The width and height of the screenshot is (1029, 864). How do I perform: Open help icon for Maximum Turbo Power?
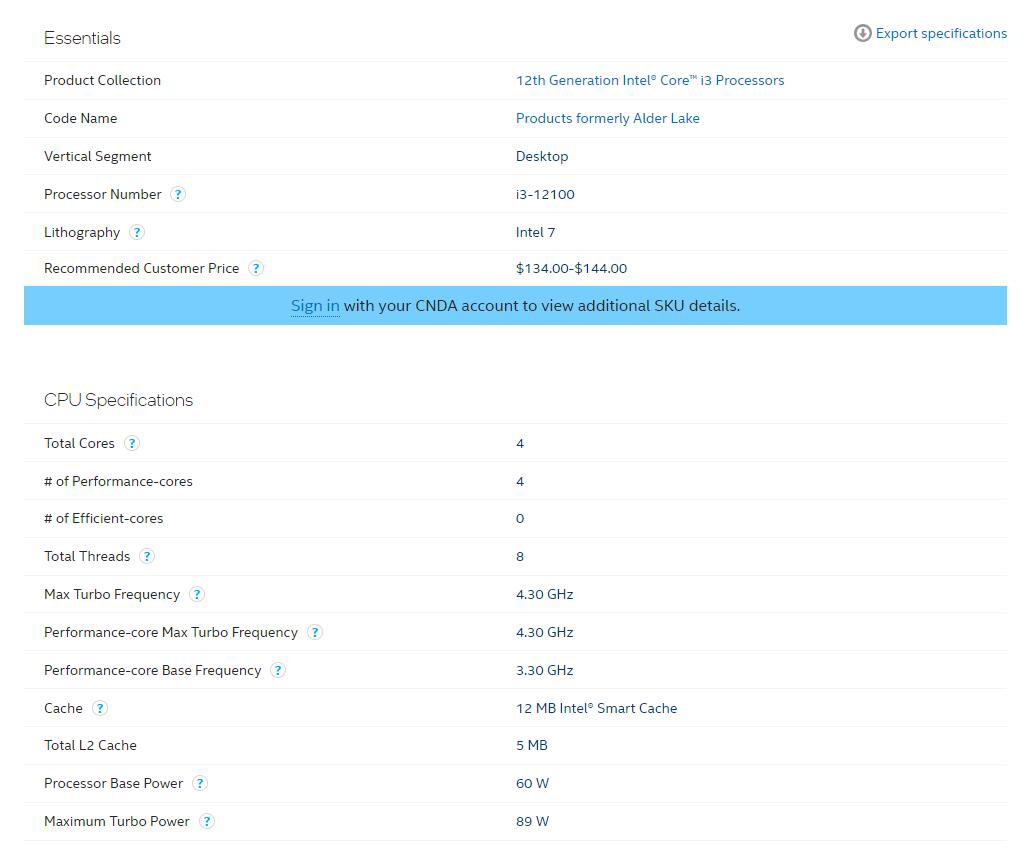[x=207, y=821]
